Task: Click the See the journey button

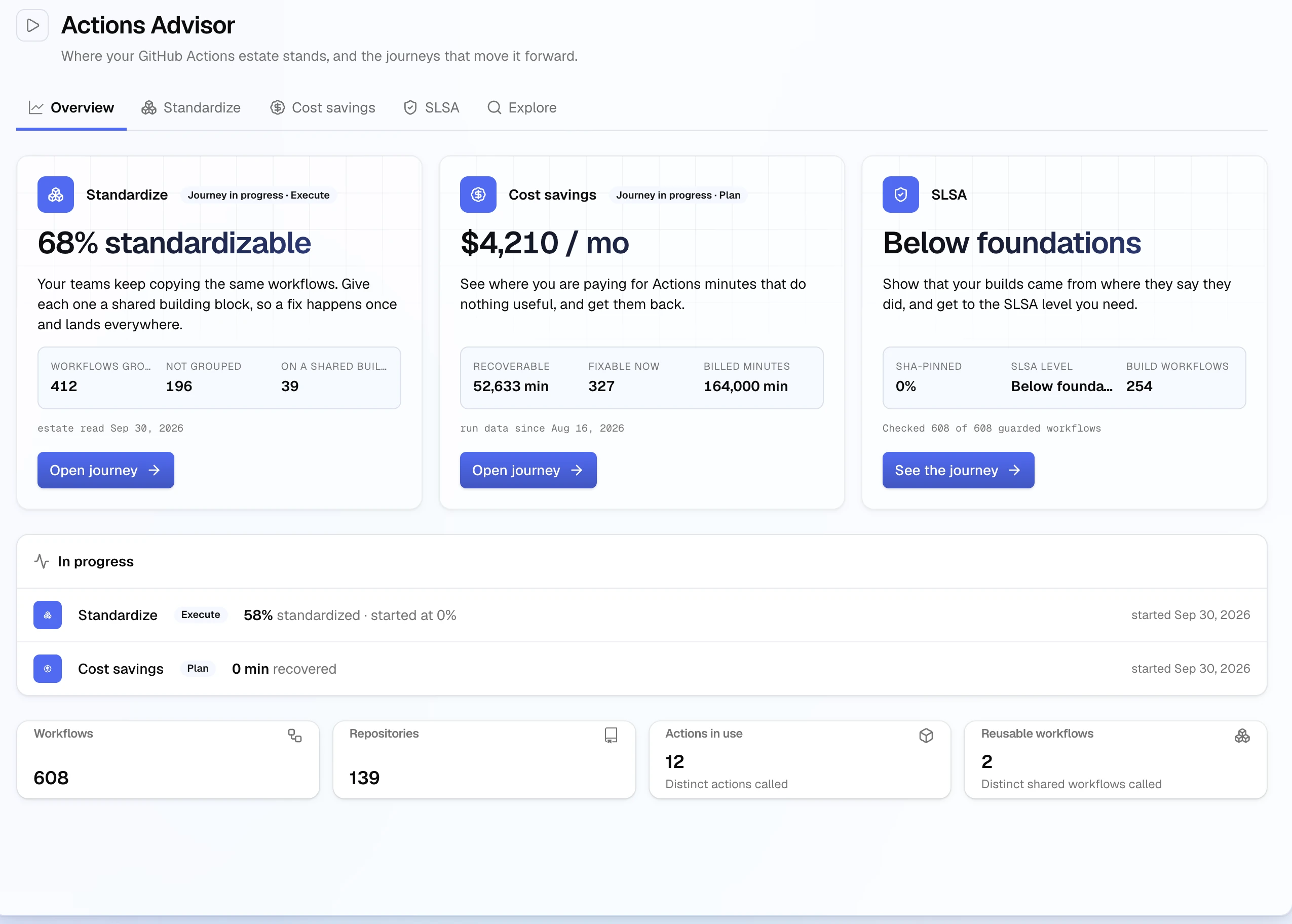Action: click(x=958, y=470)
